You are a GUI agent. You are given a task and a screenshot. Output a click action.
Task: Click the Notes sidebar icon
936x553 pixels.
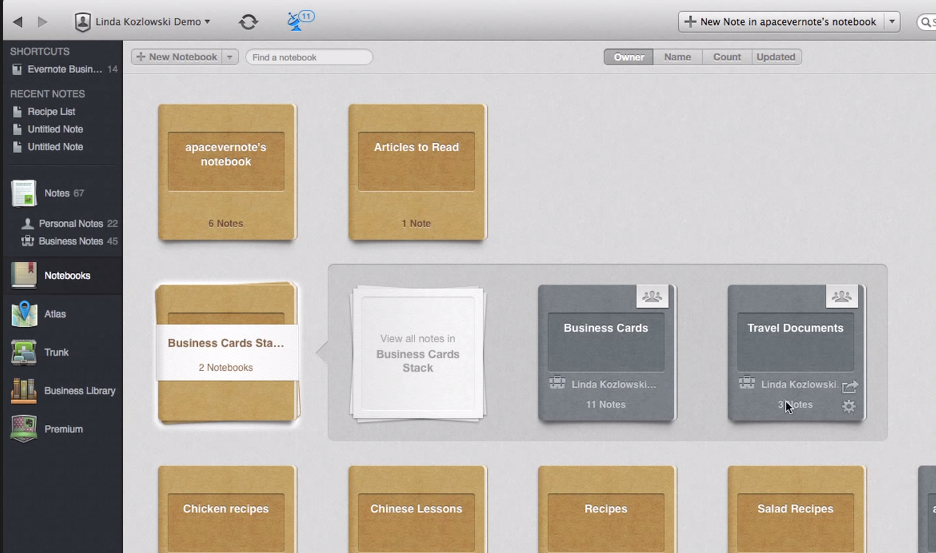24,193
